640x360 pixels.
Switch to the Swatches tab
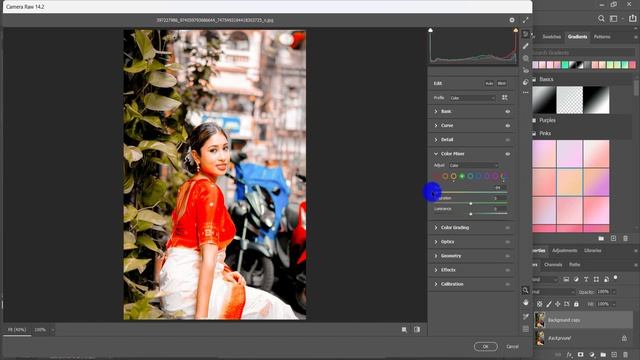pyautogui.click(x=551, y=37)
